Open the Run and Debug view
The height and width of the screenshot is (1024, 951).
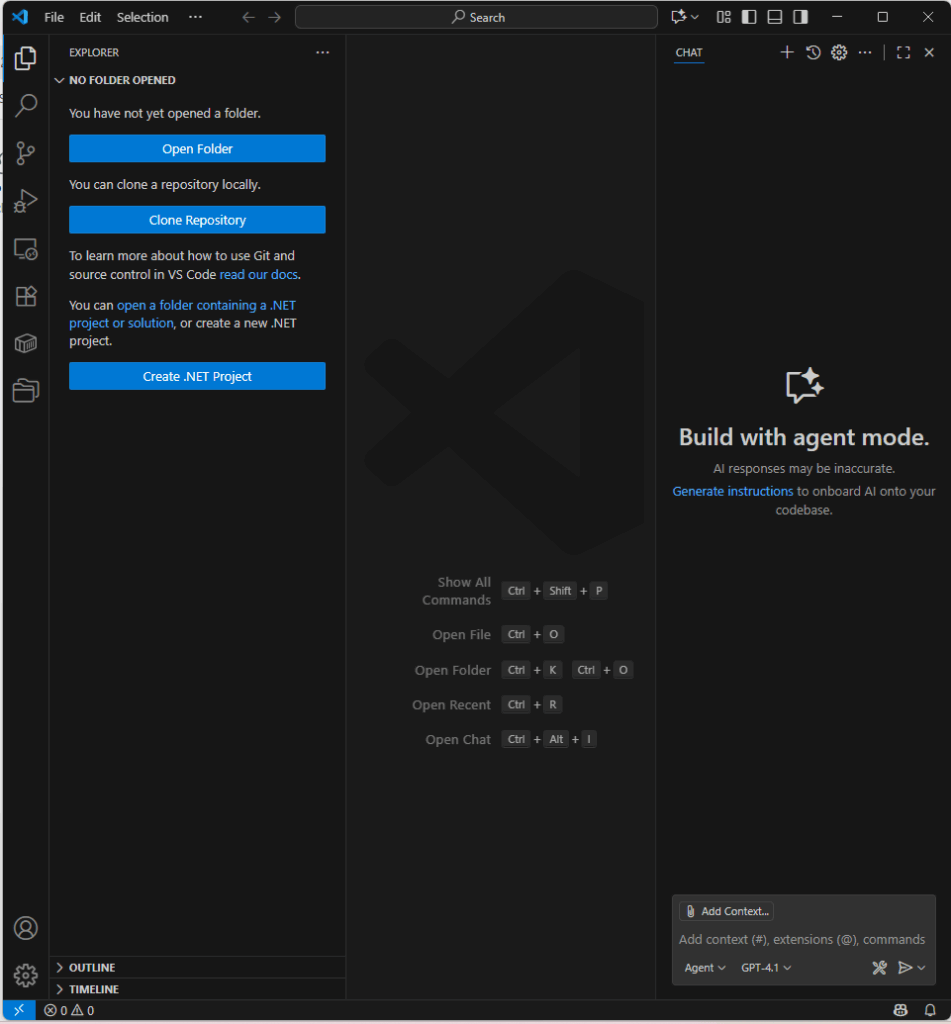pyautogui.click(x=26, y=201)
